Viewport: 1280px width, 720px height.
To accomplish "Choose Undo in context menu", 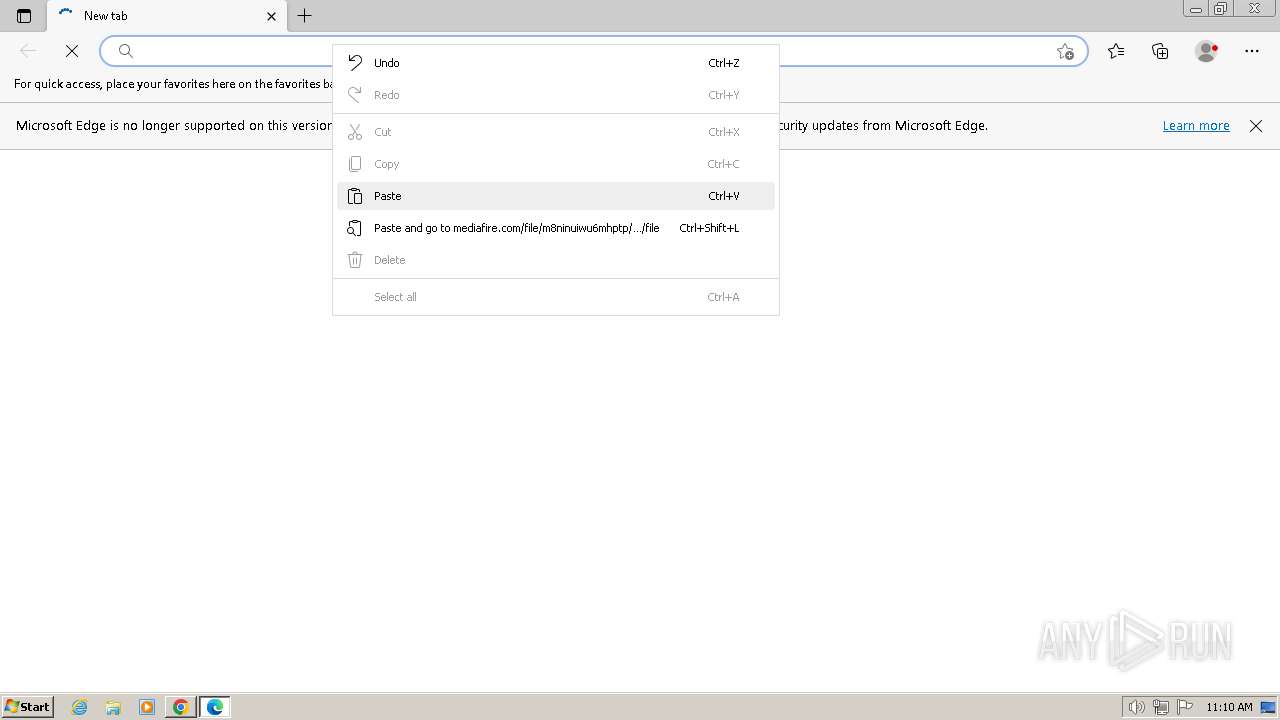I will (x=556, y=63).
